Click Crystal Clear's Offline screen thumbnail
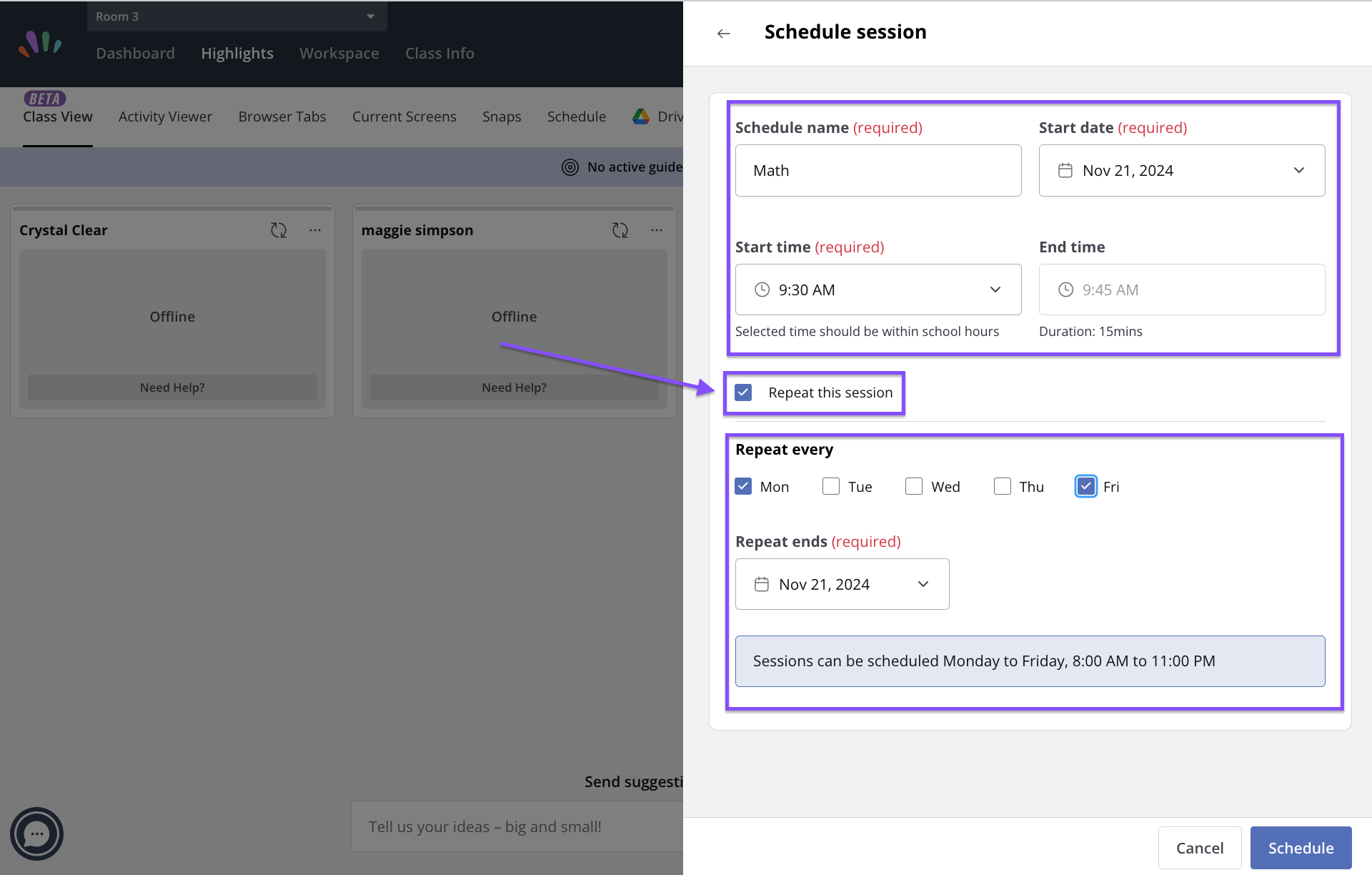The height and width of the screenshot is (875, 1372). (x=172, y=317)
